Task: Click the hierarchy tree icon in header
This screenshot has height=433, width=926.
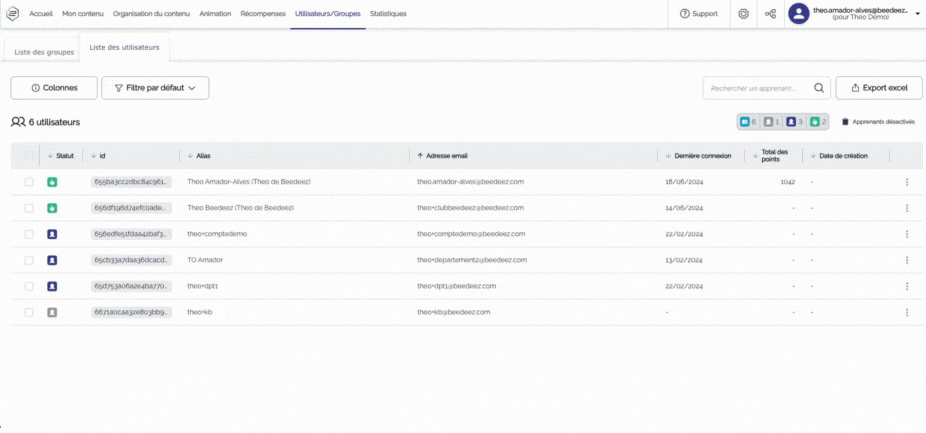Action: click(770, 14)
